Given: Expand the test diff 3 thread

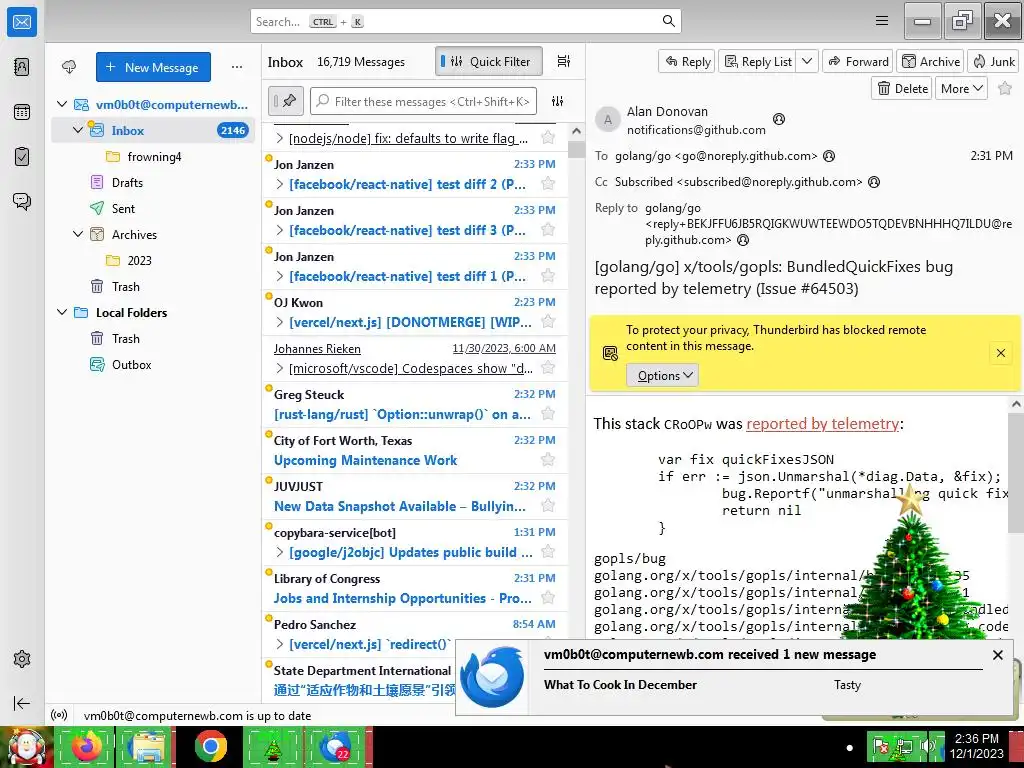Looking at the screenshot, I should (280, 230).
